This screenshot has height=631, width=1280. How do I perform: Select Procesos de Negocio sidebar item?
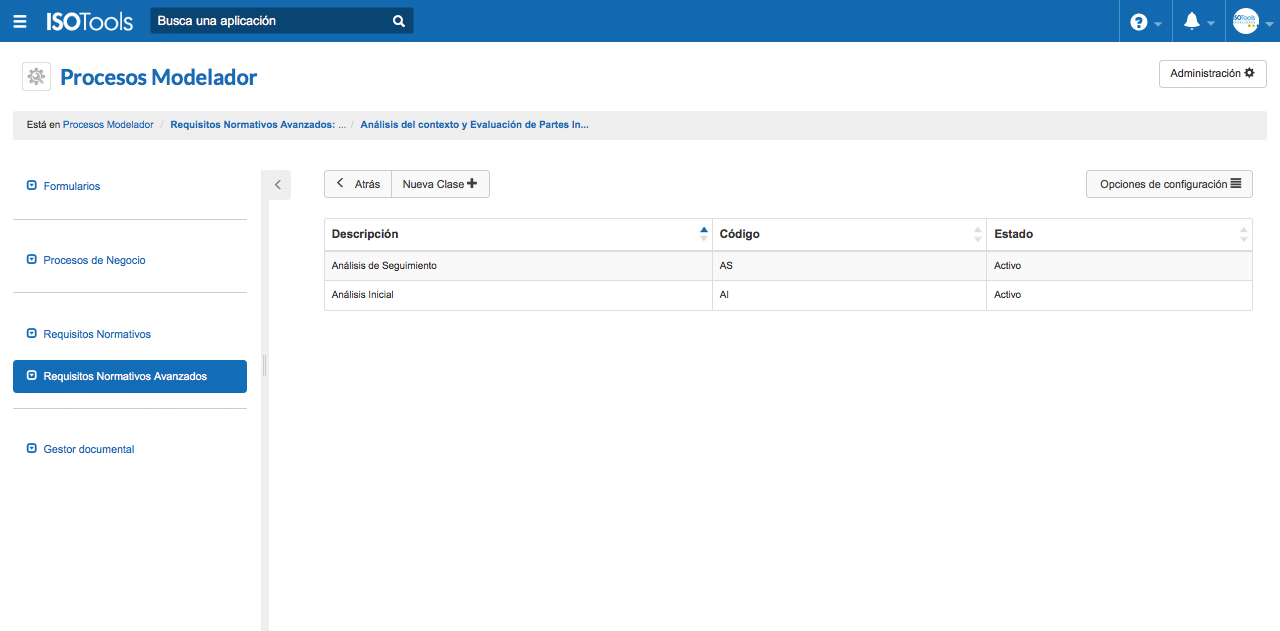[94, 260]
